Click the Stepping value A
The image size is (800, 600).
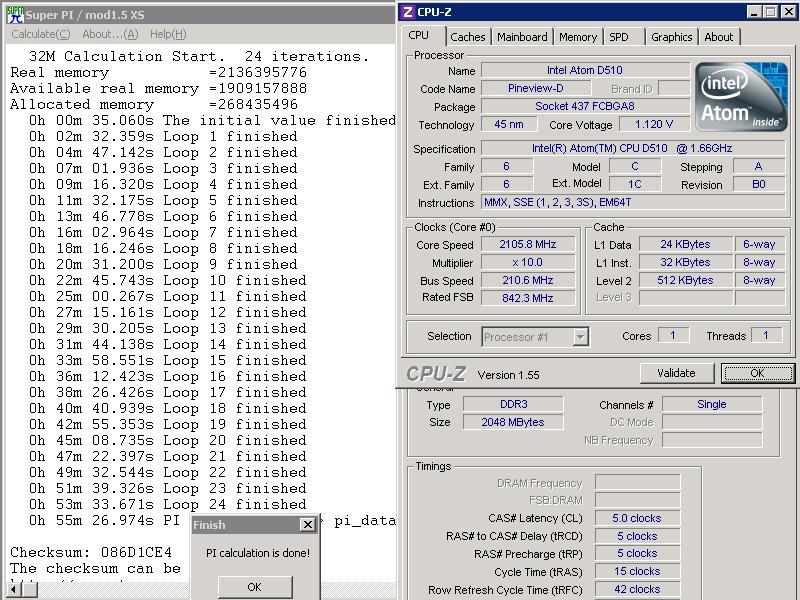(x=759, y=166)
